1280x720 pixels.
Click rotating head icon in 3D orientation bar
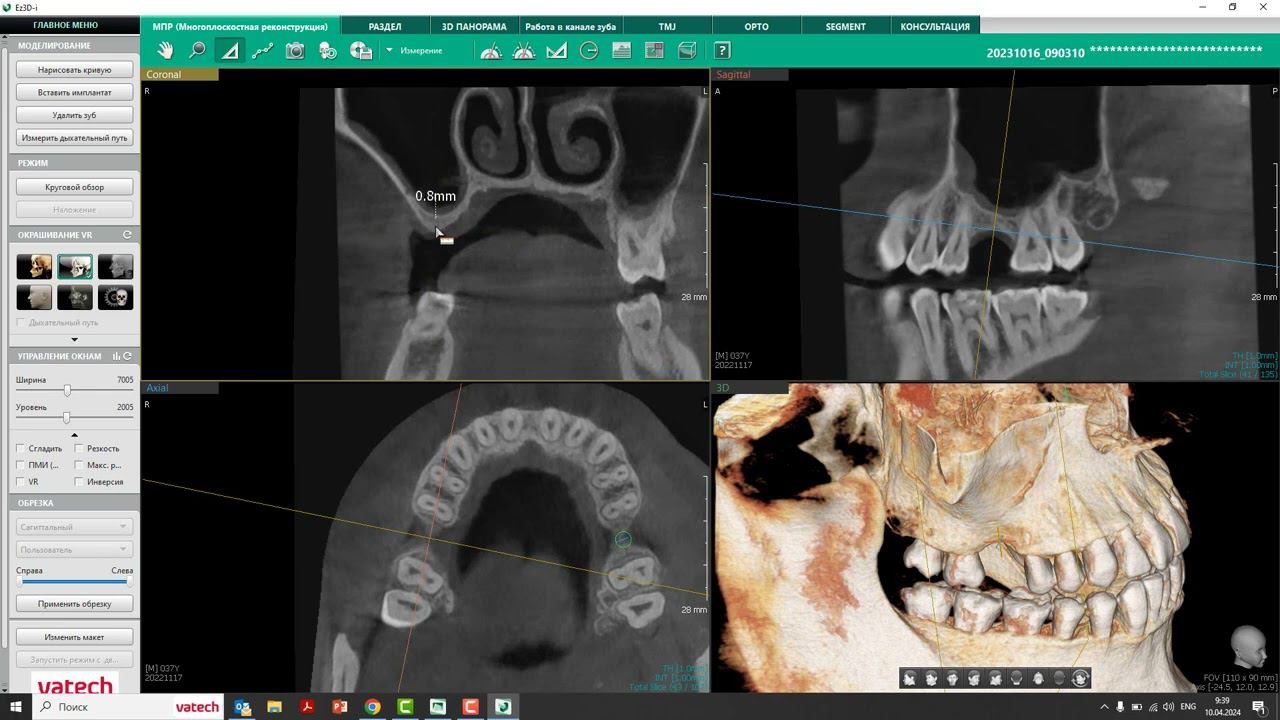point(1080,679)
